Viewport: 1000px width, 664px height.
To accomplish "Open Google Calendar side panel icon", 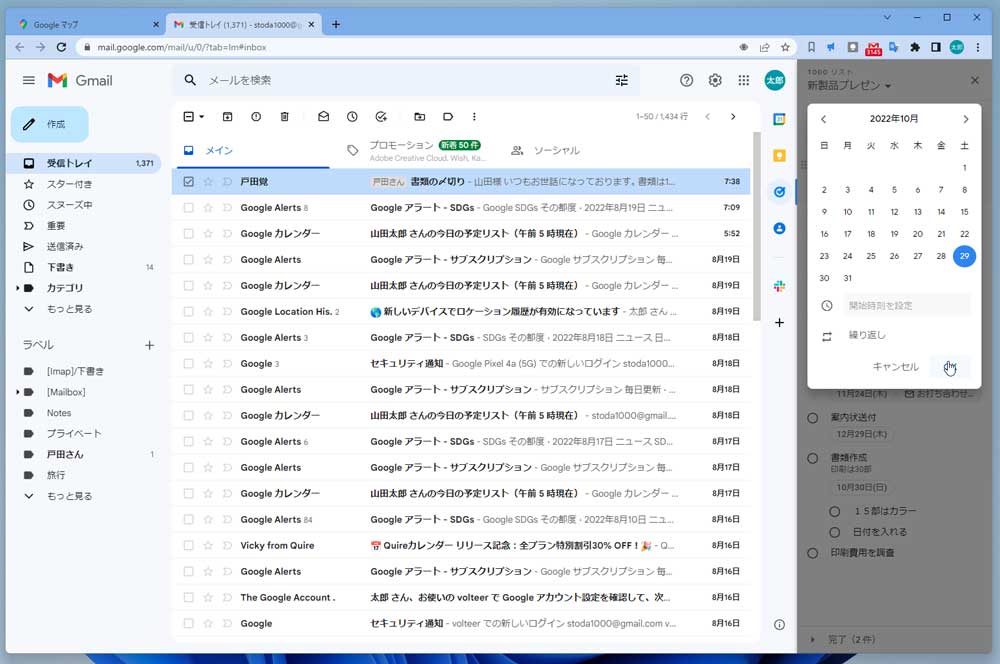I will (779, 119).
